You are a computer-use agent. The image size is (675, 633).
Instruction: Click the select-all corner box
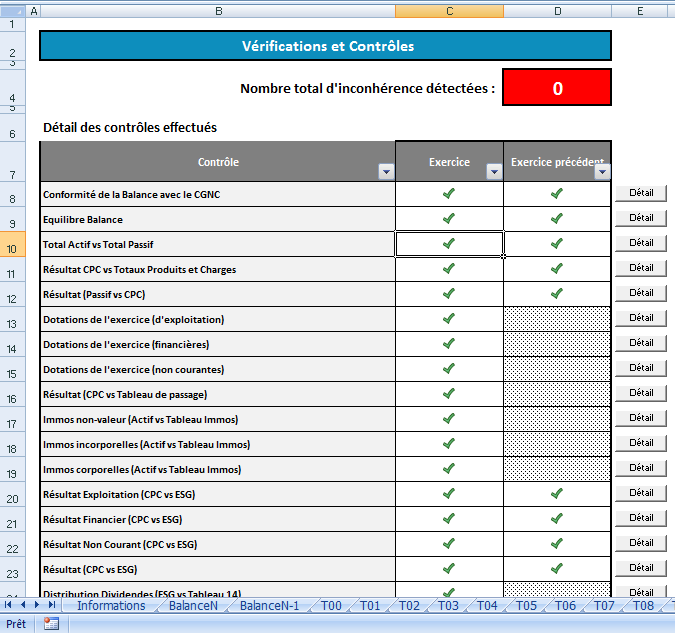pos(12,11)
